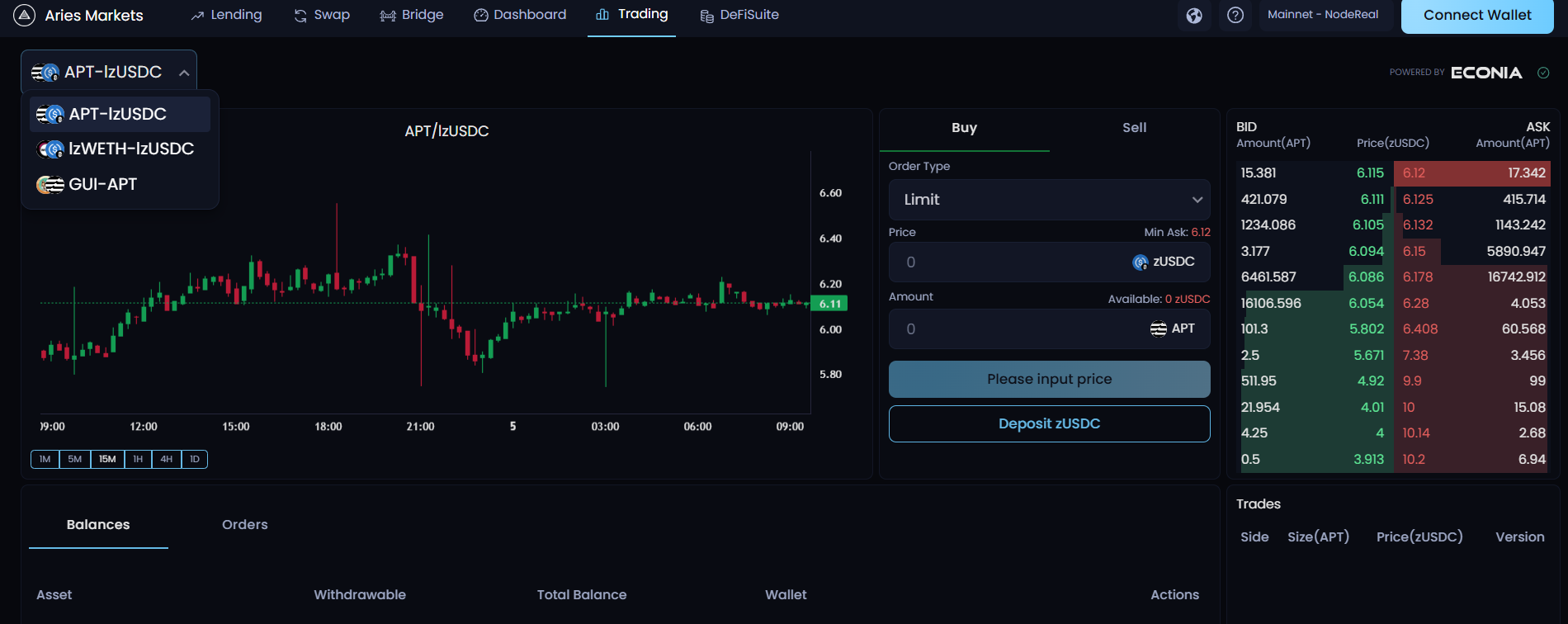Switch chart to 4H timeframe
The width and height of the screenshot is (1568, 624).
click(x=167, y=460)
